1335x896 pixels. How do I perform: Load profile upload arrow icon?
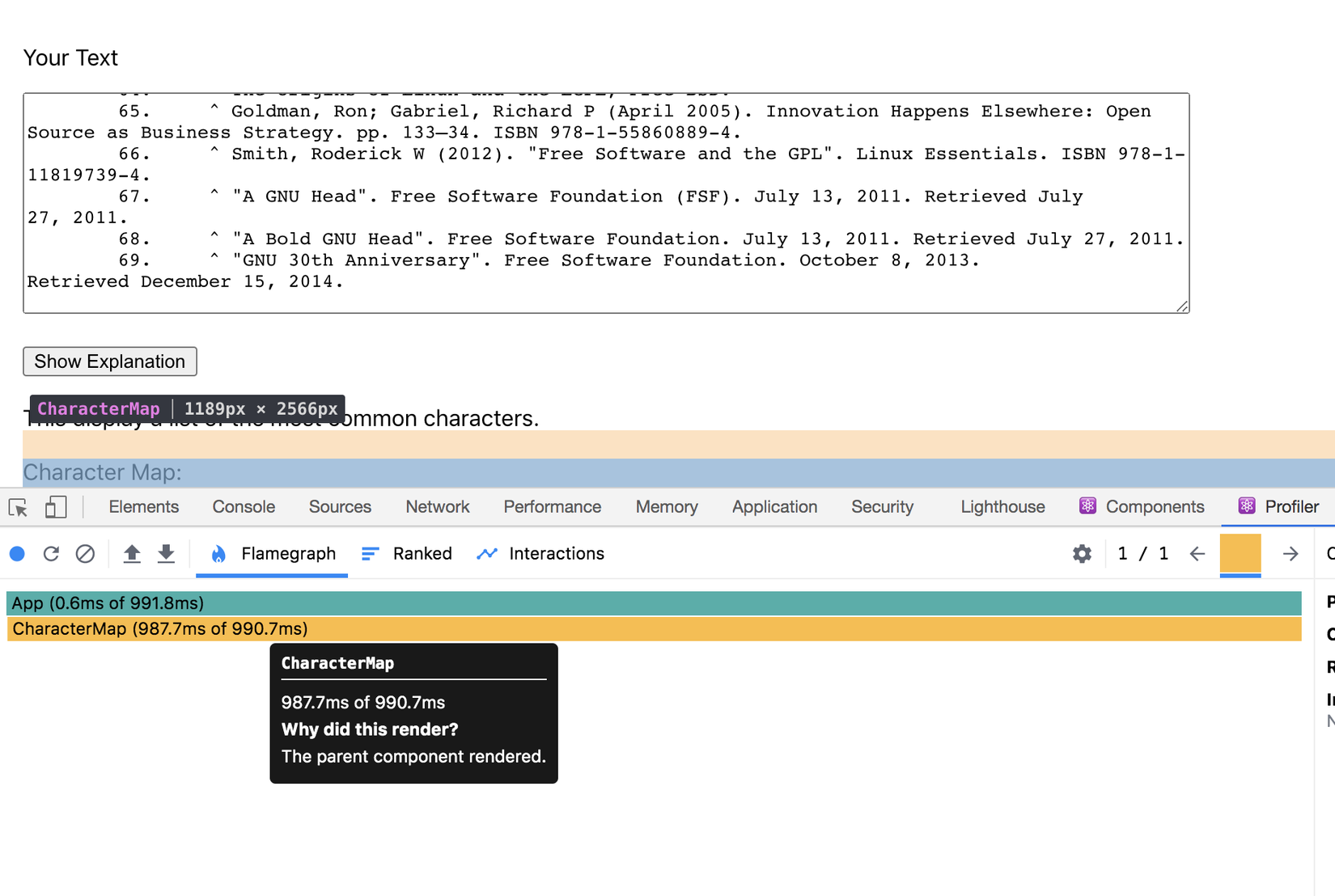tap(132, 554)
